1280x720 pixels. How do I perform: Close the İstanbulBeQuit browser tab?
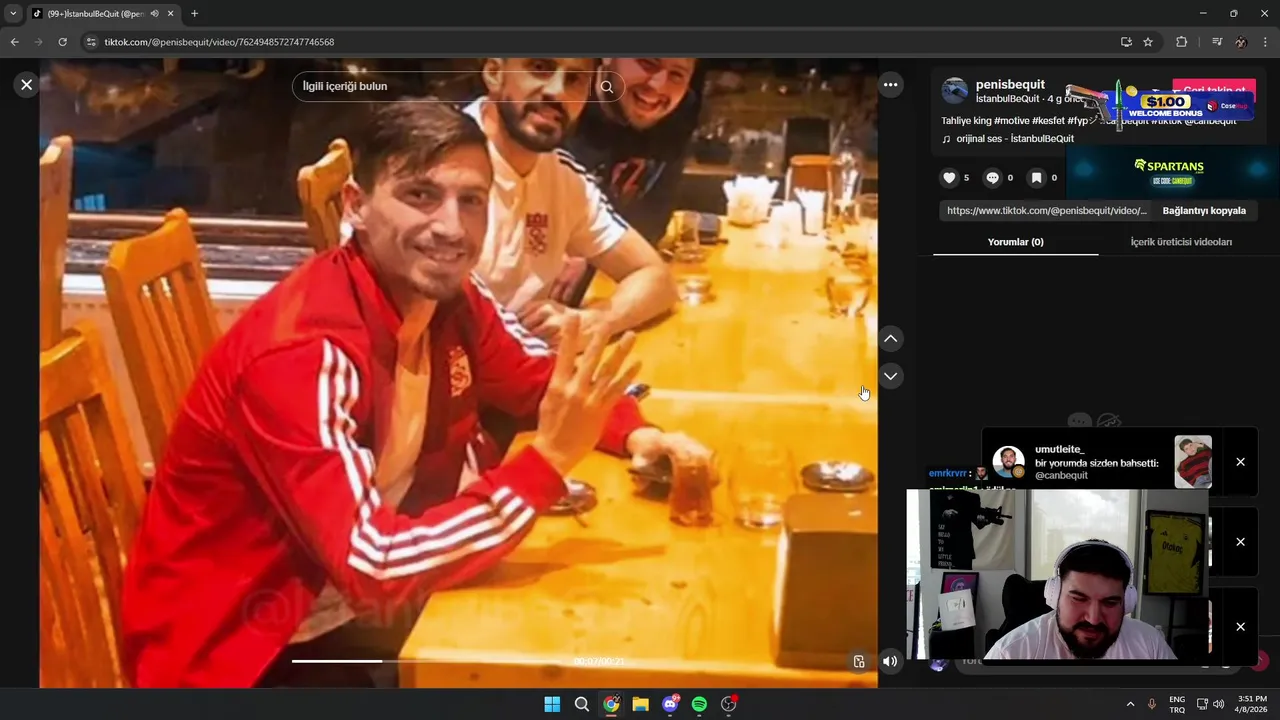171,14
